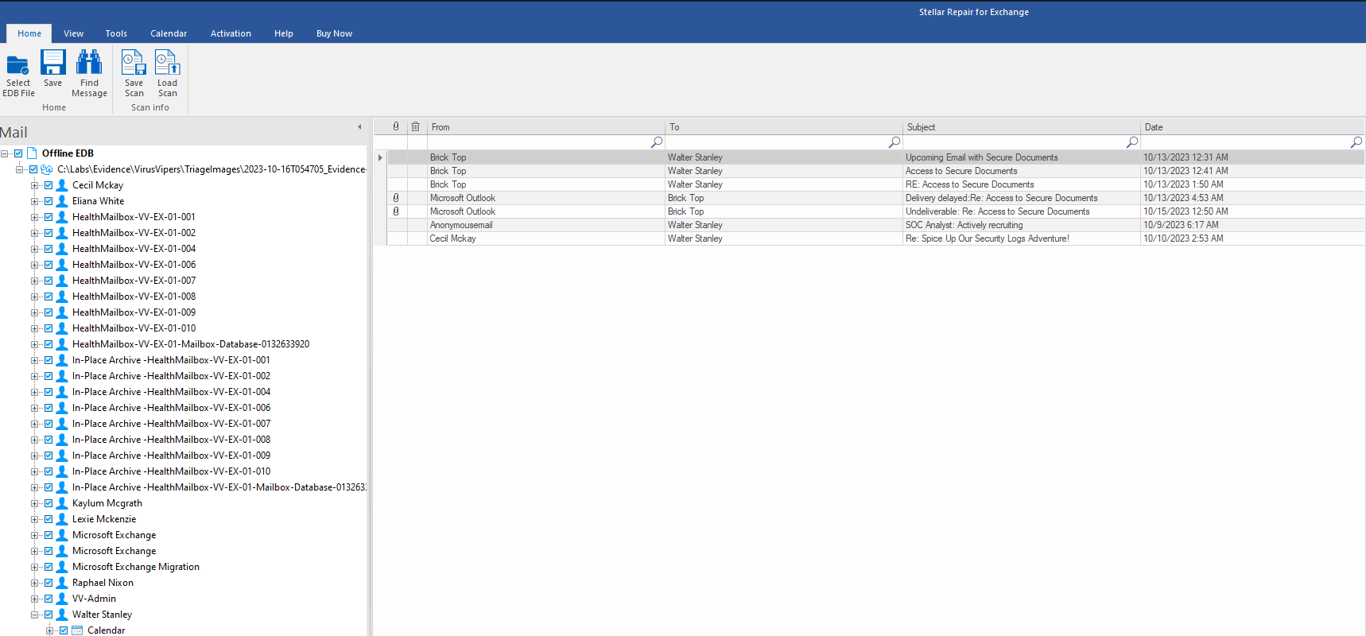Open the Calendar ribbon tab

(168, 33)
